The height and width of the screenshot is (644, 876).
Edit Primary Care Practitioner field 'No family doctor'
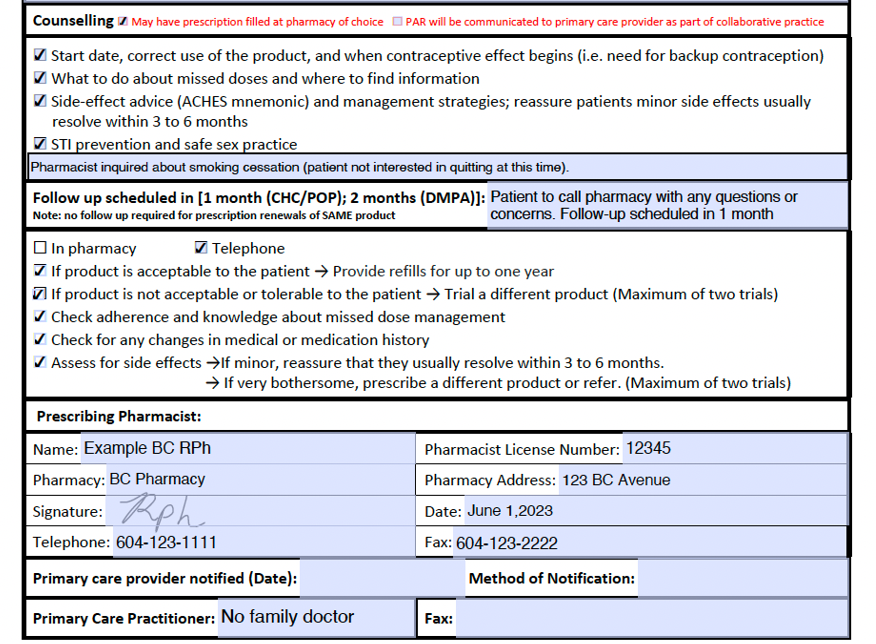click(316, 618)
